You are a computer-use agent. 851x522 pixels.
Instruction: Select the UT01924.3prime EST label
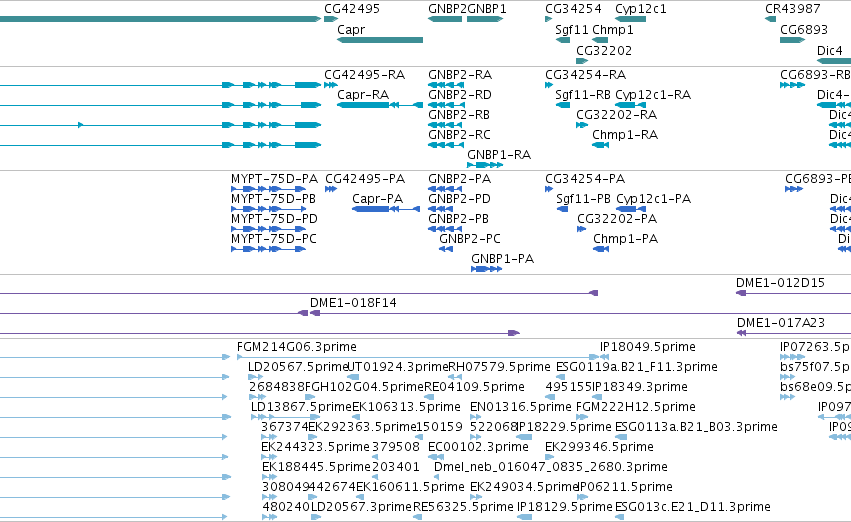pyautogui.click(x=397, y=367)
